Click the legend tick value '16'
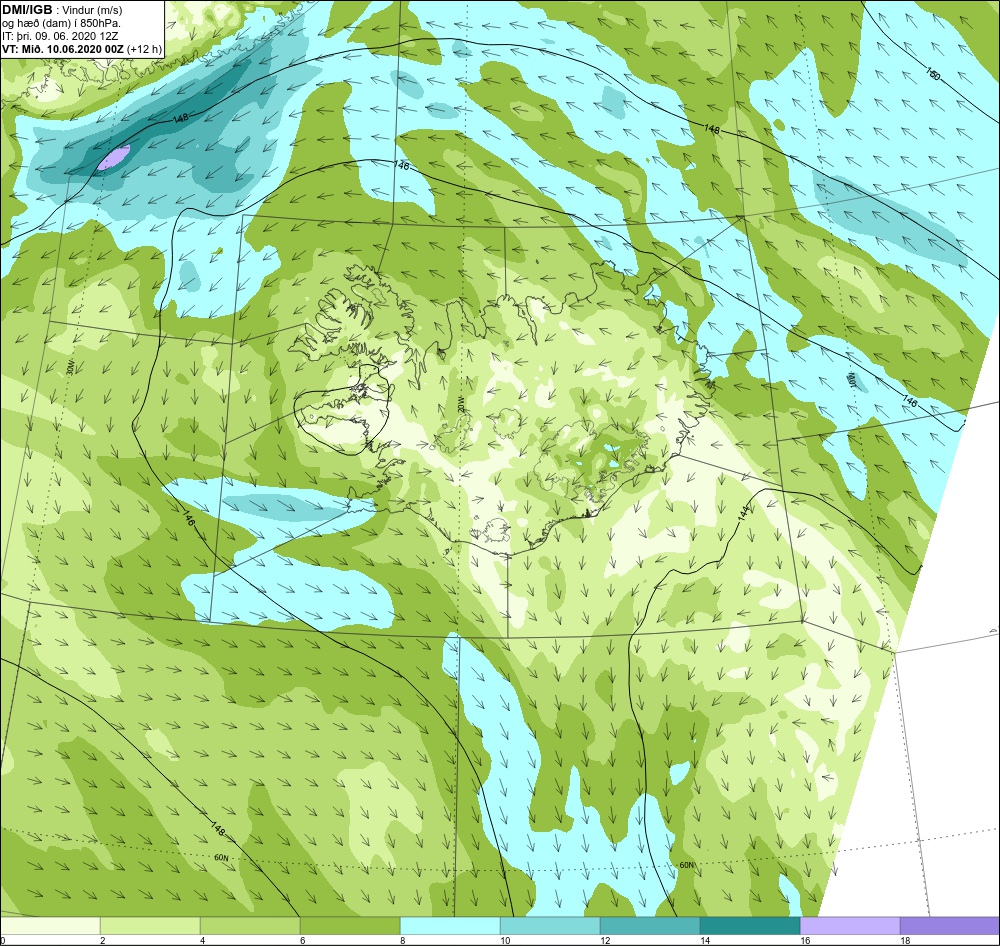The height and width of the screenshot is (946, 1000). pos(805,940)
